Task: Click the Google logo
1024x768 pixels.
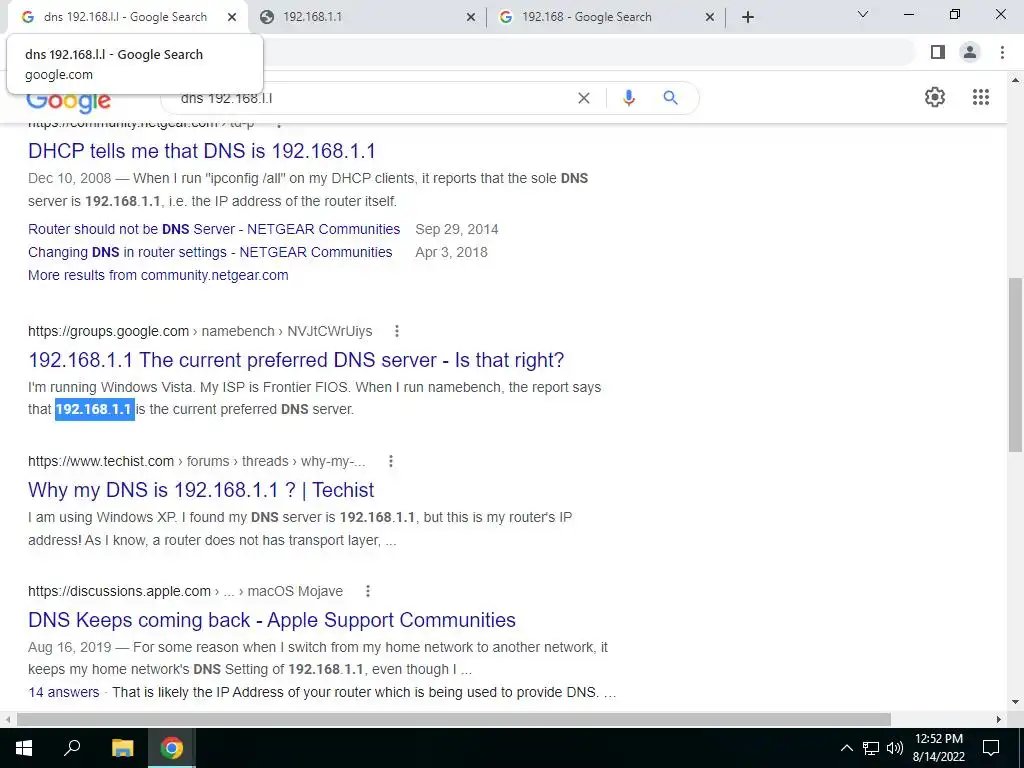Action: (x=69, y=101)
